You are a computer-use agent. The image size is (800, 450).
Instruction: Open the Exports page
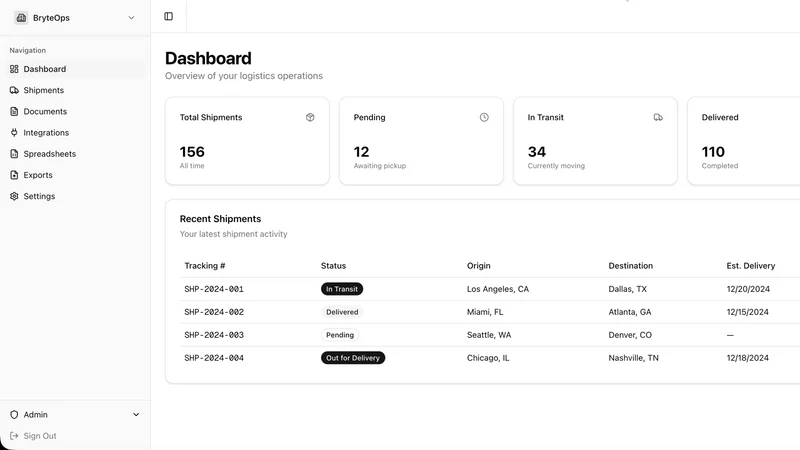[75, 175]
